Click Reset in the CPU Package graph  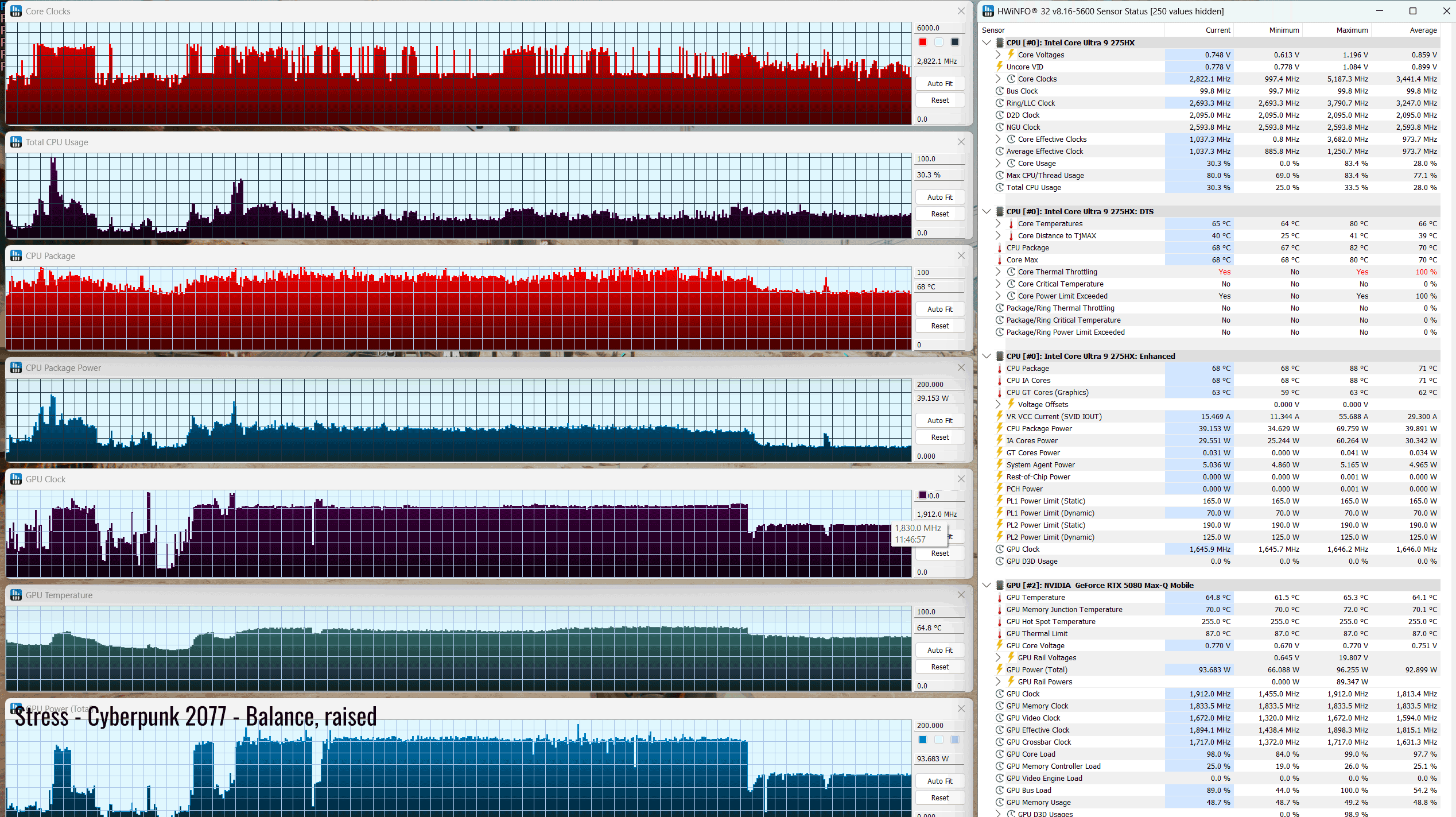[940, 326]
